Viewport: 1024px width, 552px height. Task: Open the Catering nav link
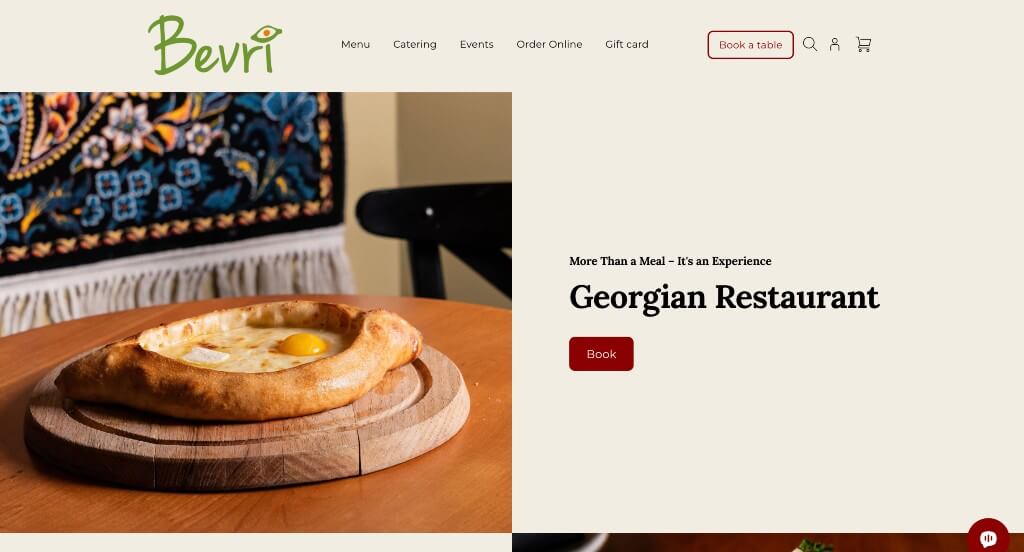[415, 44]
